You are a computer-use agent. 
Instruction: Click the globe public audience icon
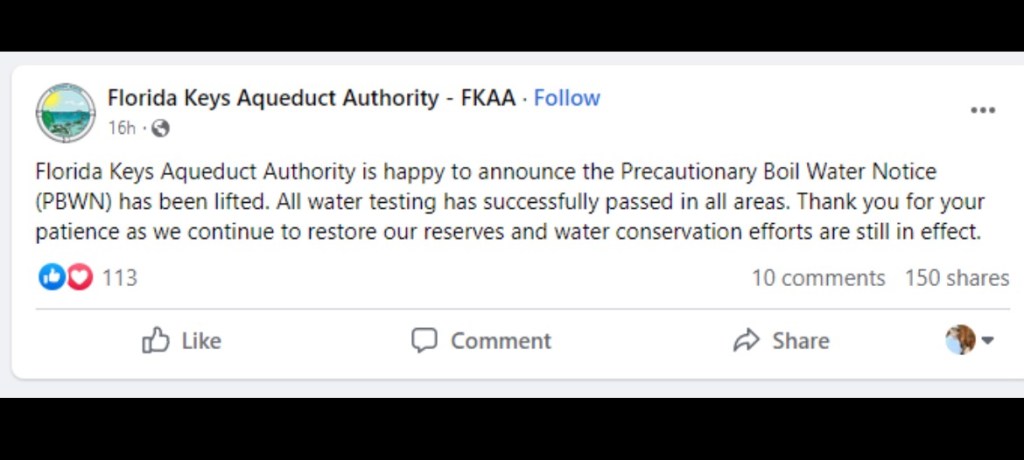pos(160,128)
